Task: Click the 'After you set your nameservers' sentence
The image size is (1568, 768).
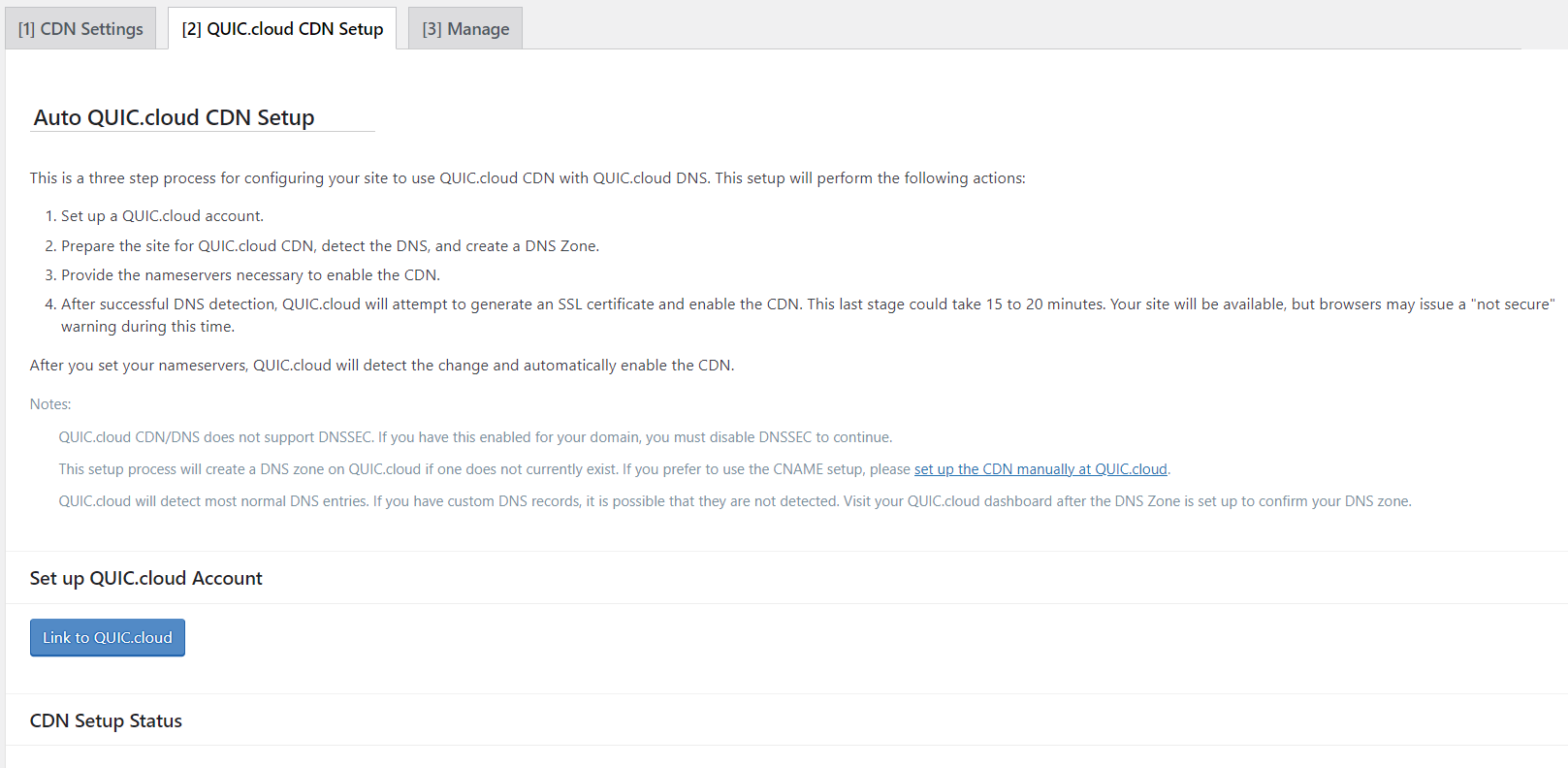Action: 382,366
